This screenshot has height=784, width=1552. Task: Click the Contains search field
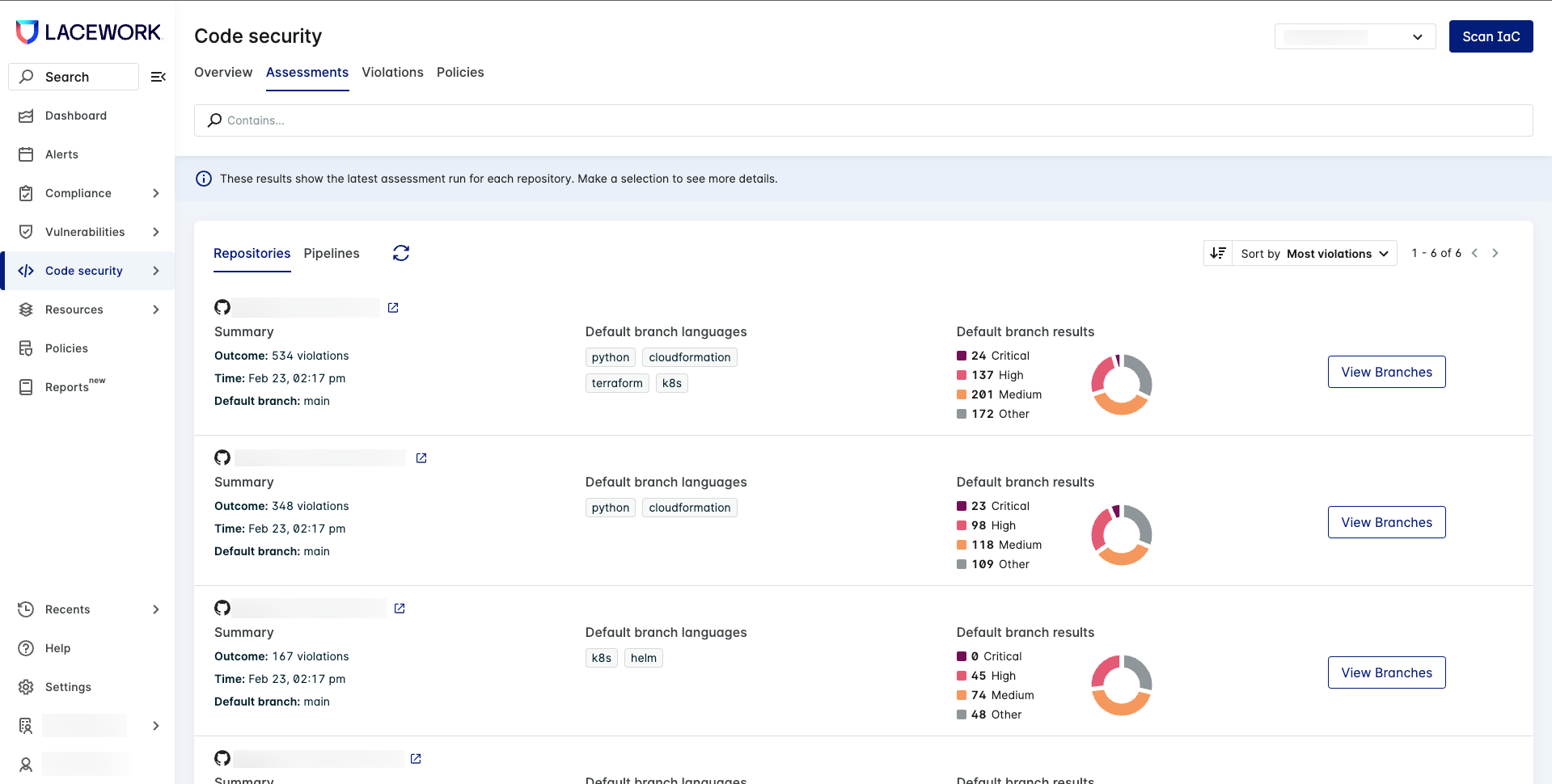coord(566,120)
